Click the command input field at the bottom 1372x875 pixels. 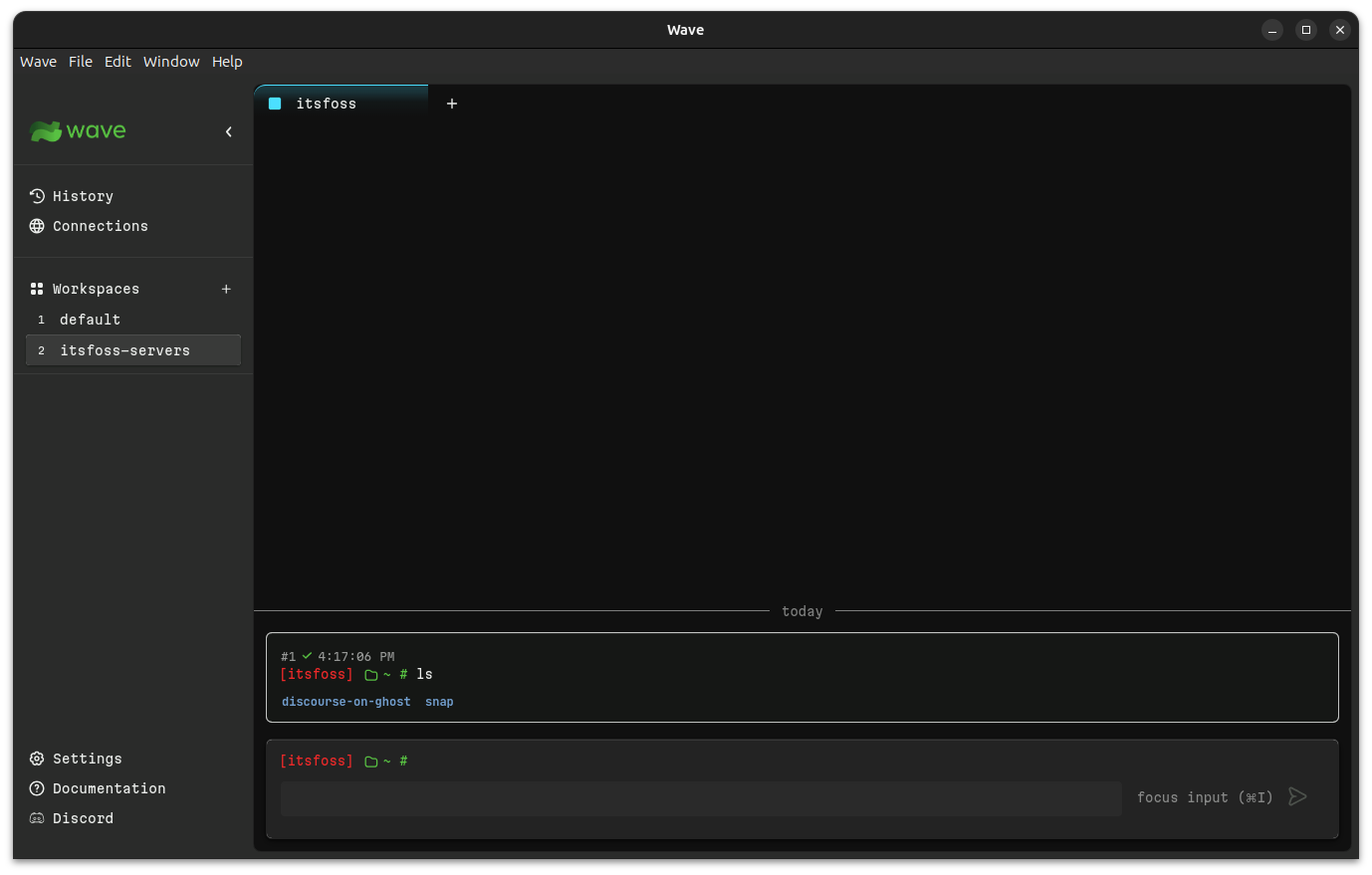click(x=697, y=798)
